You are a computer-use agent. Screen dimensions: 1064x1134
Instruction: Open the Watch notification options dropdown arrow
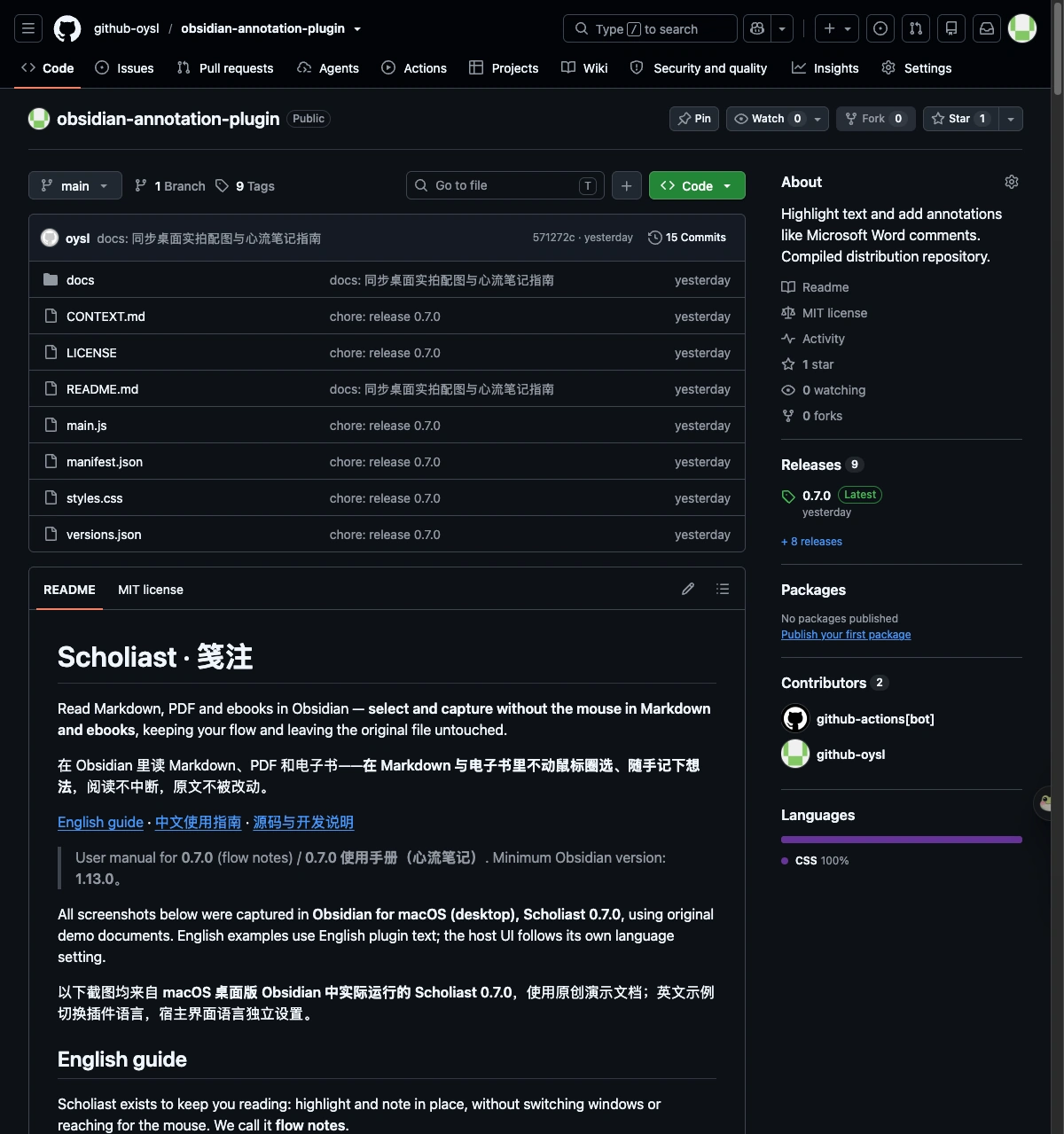[x=818, y=119]
